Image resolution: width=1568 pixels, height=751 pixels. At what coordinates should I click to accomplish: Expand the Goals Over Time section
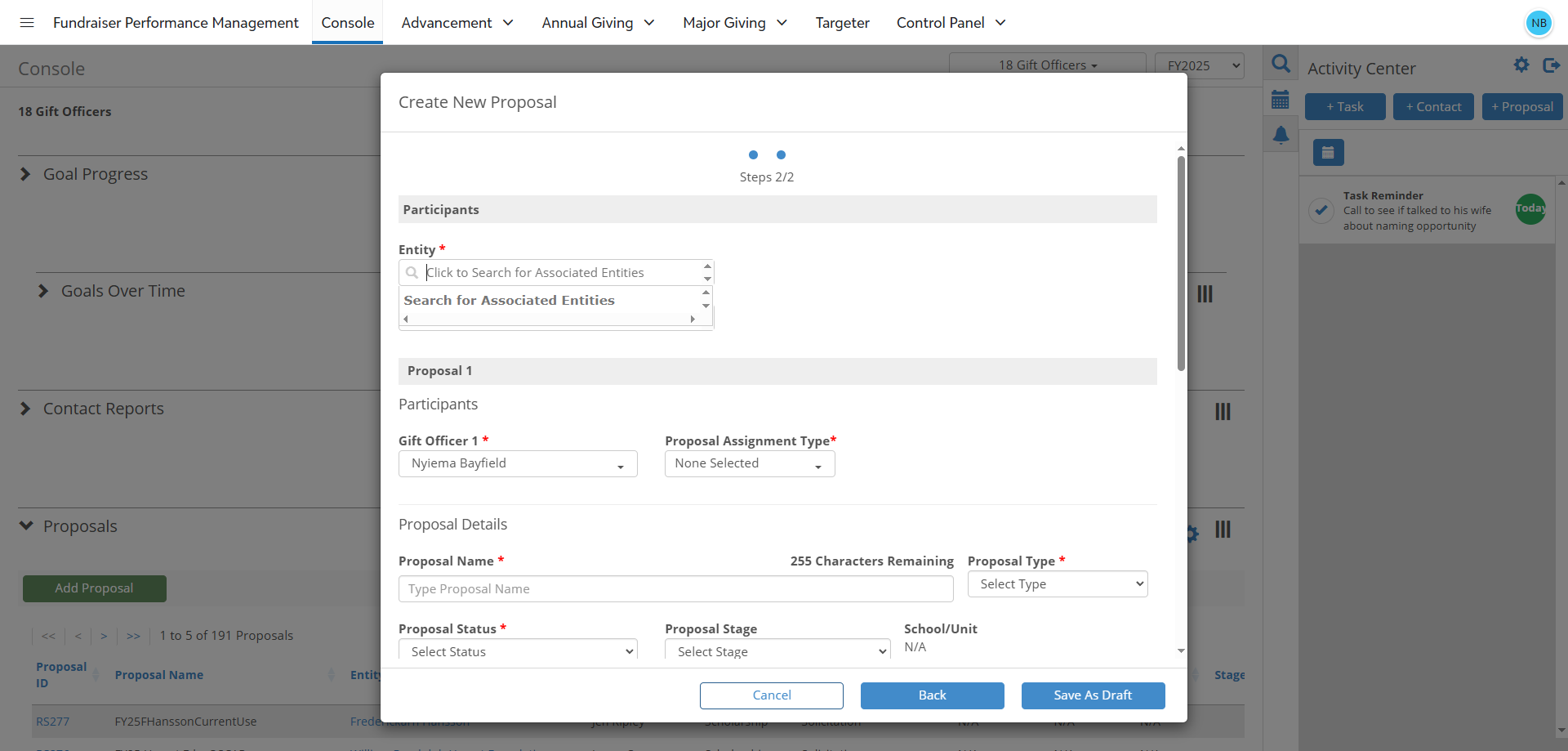[x=43, y=291]
